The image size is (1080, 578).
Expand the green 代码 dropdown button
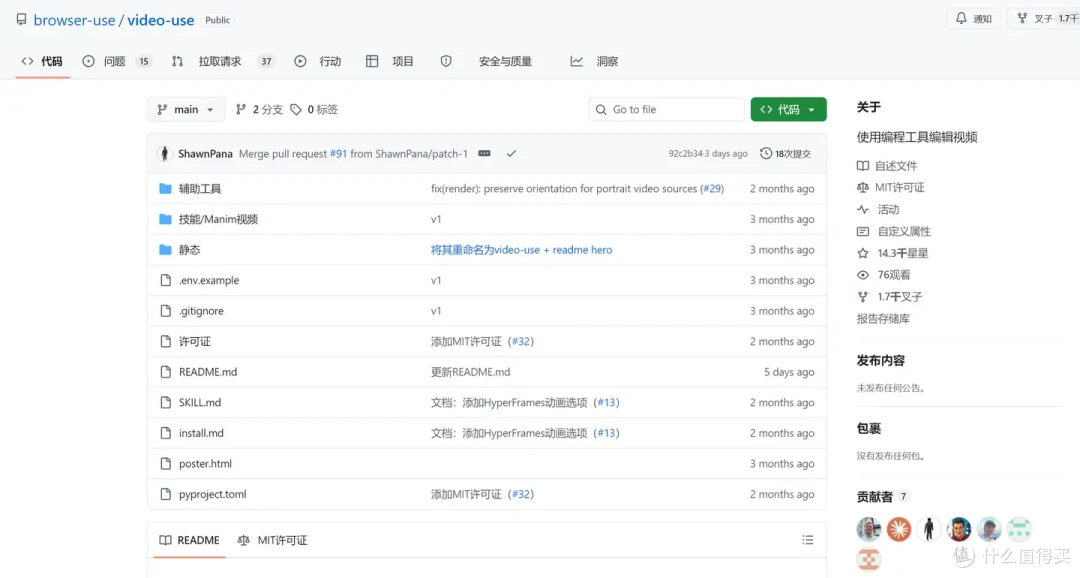[788, 110]
